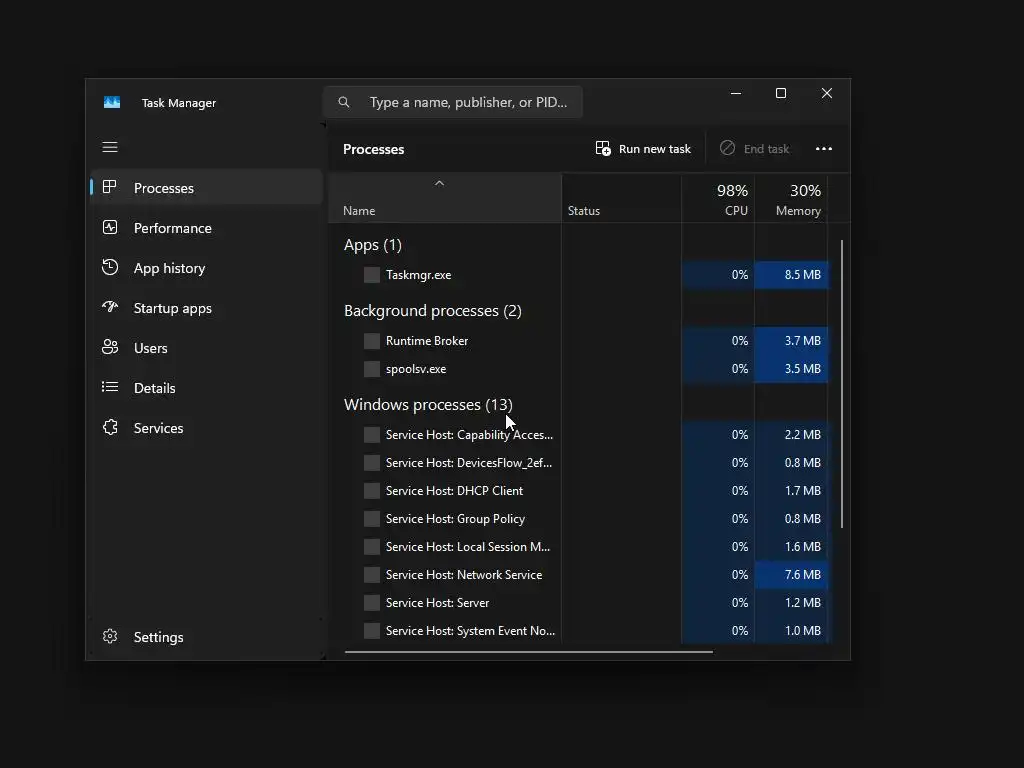
Task: Toggle the sort chevron above Name column
Action: click(x=440, y=184)
